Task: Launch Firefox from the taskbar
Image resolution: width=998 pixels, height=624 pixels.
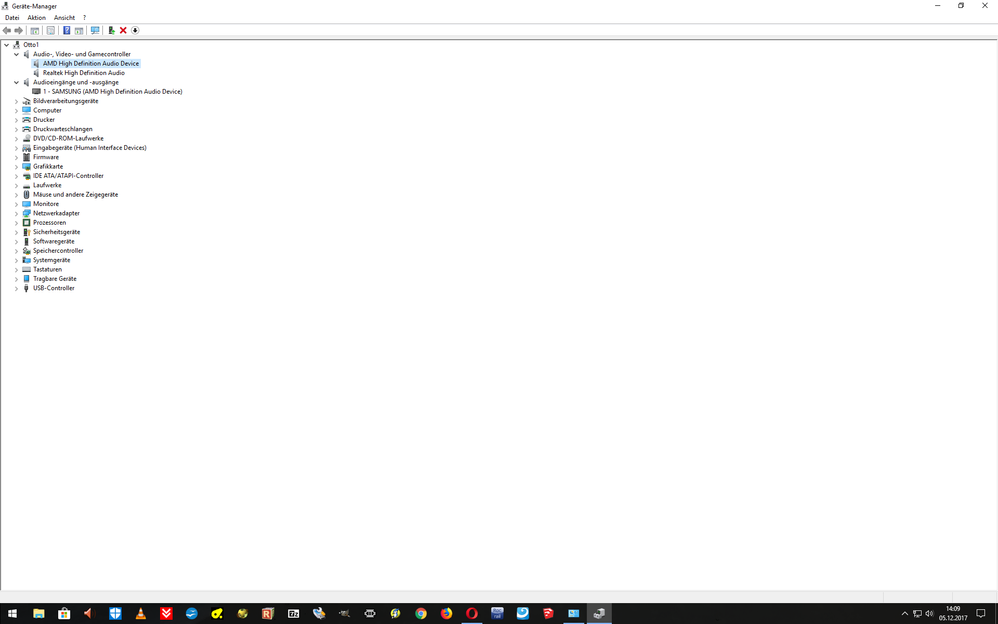Action: [446, 614]
